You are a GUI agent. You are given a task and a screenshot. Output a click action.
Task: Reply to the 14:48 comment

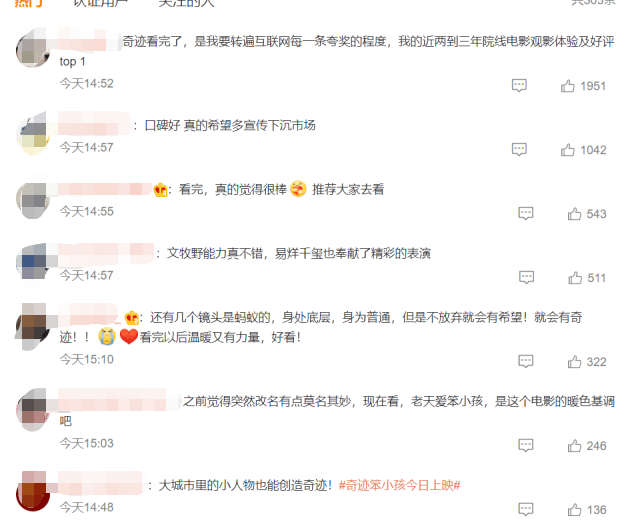click(x=526, y=509)
